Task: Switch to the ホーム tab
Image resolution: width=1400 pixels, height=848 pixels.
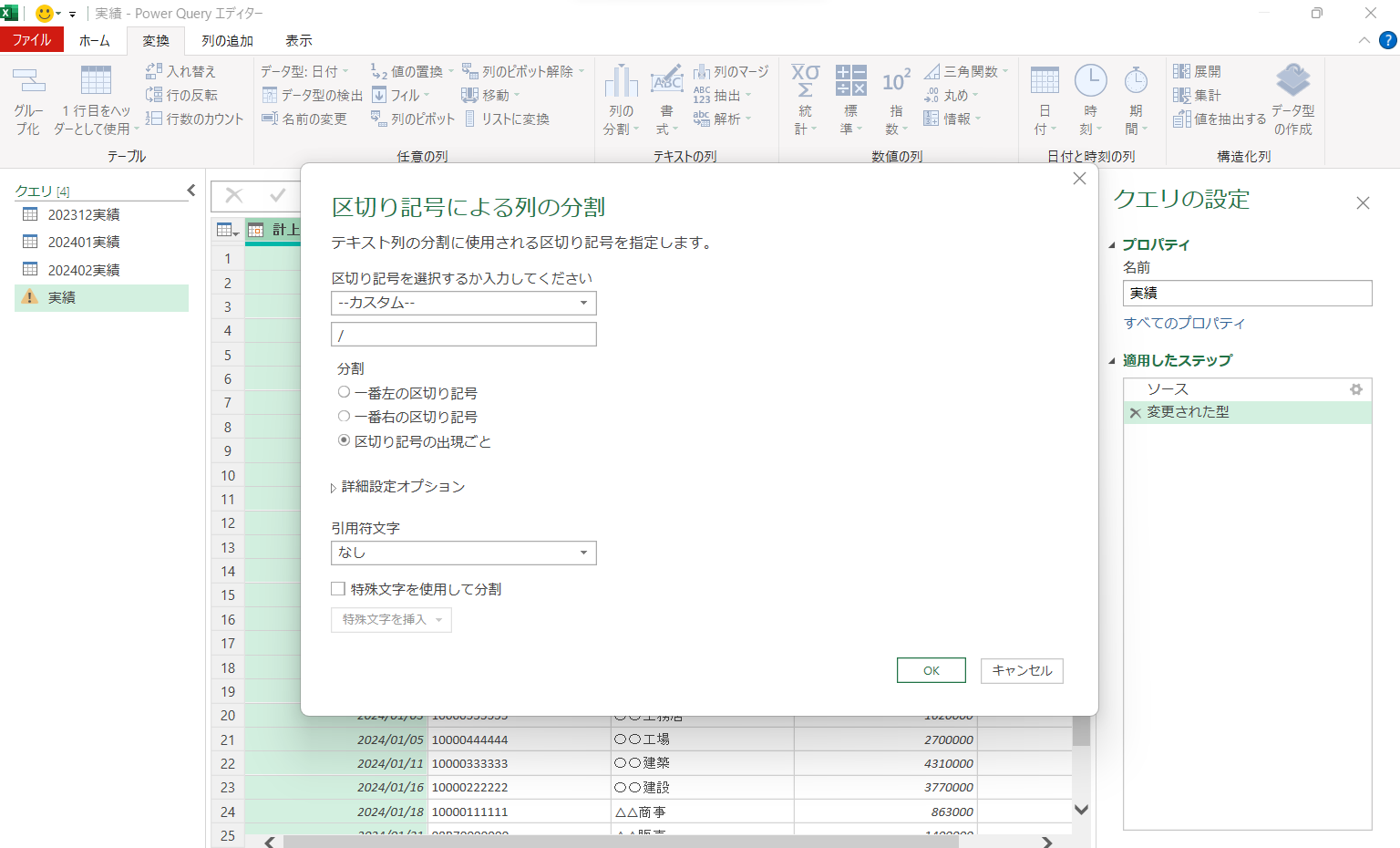Action: (x=95, y=40)
